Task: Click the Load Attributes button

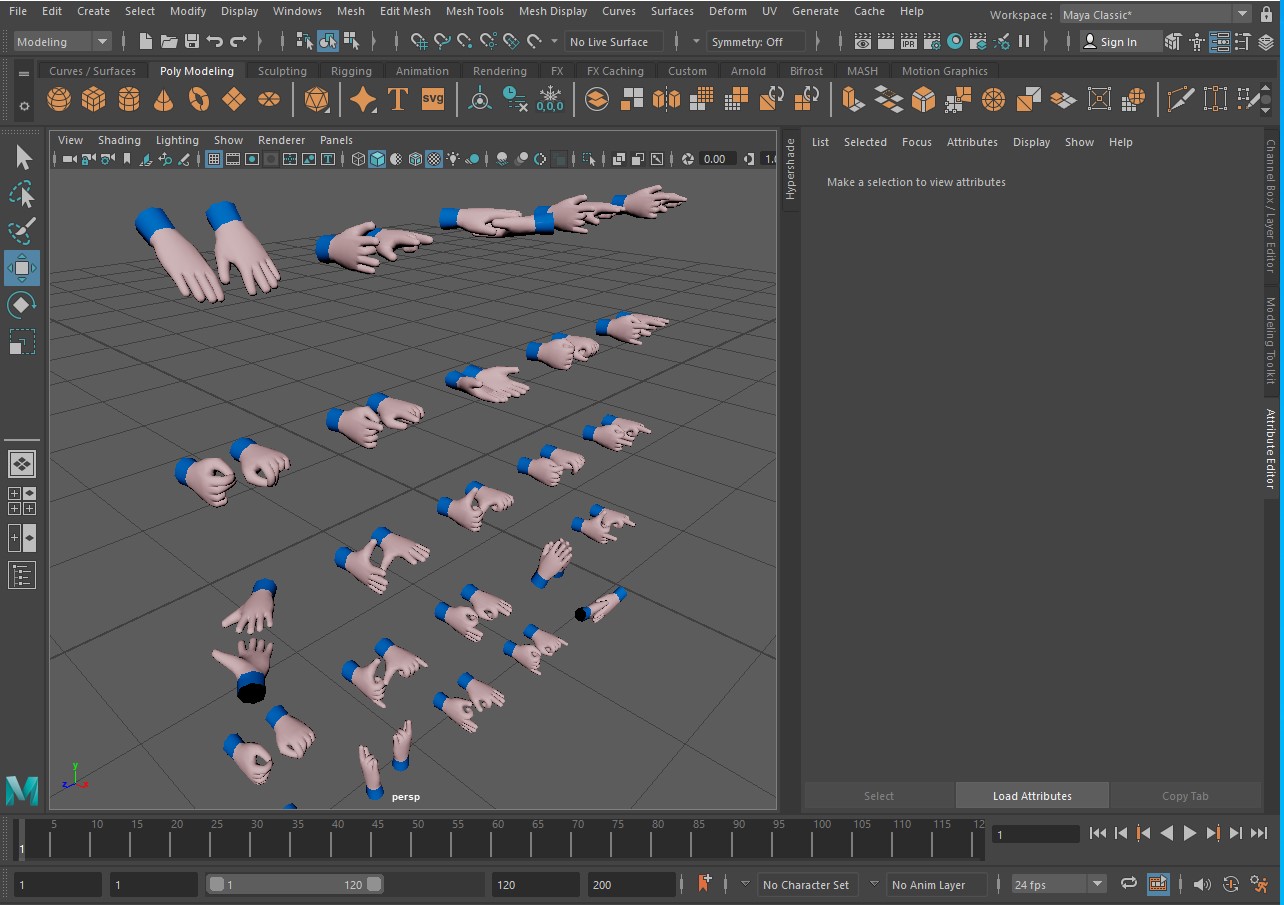Action: pyautogui.click(x=1032, y=796)
